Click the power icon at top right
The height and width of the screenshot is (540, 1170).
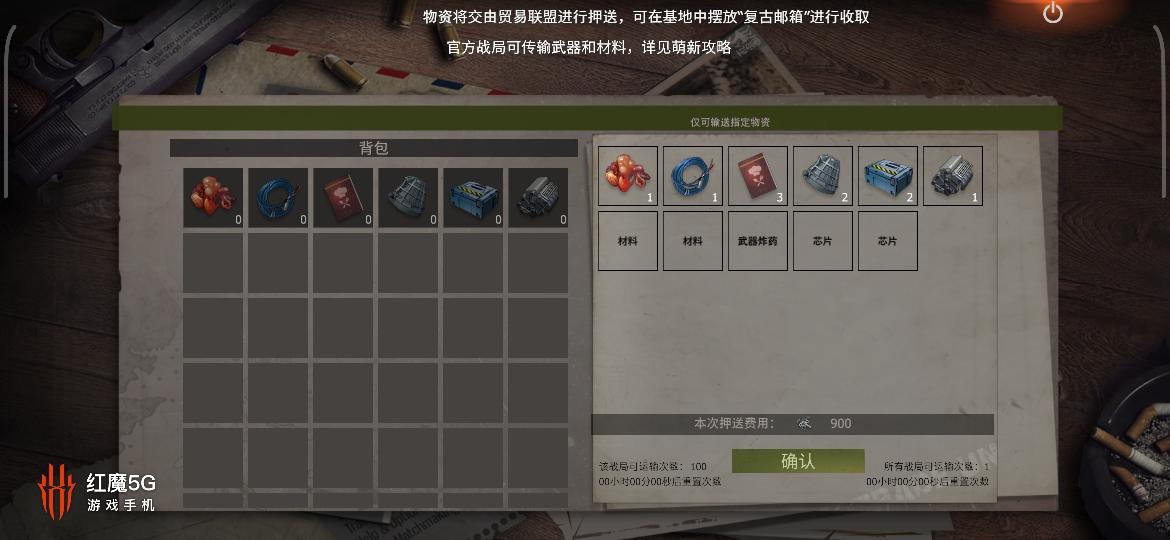(x=1053, y=12)
